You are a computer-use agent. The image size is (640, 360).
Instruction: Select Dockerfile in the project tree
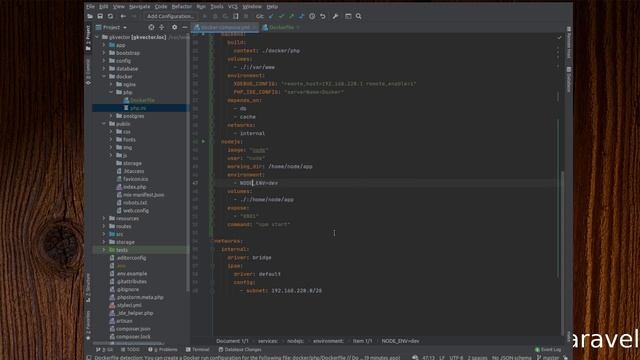click(x=140, y=100)
